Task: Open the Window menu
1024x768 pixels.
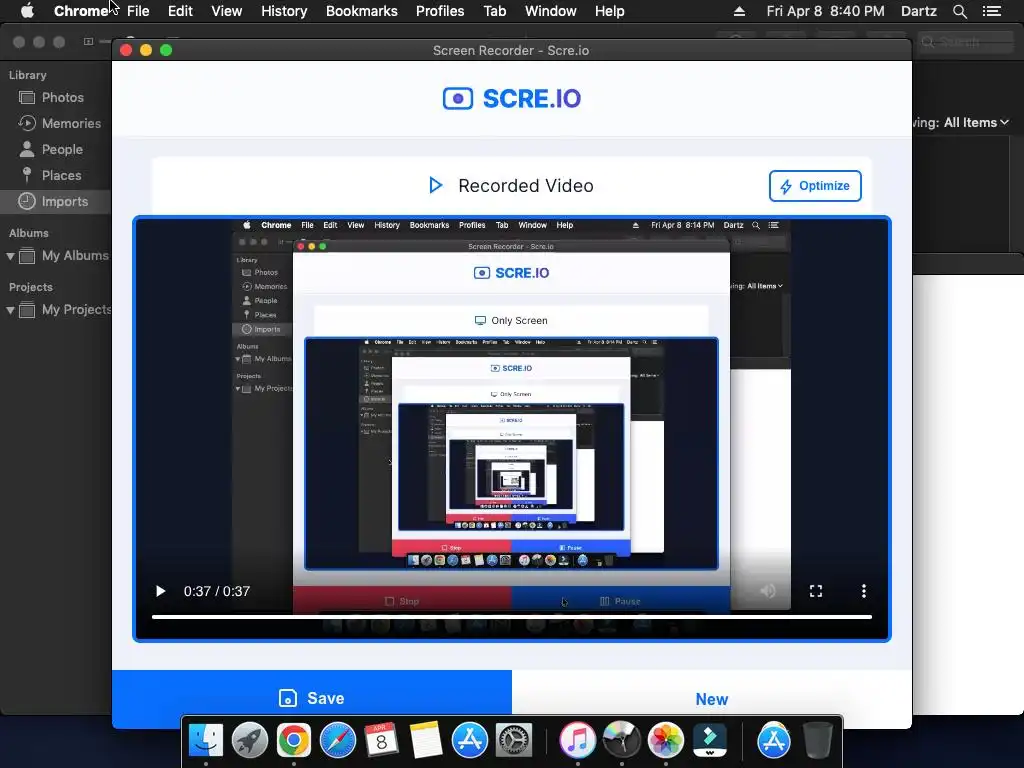Action: pyautogui.click(x=551, y=11)
